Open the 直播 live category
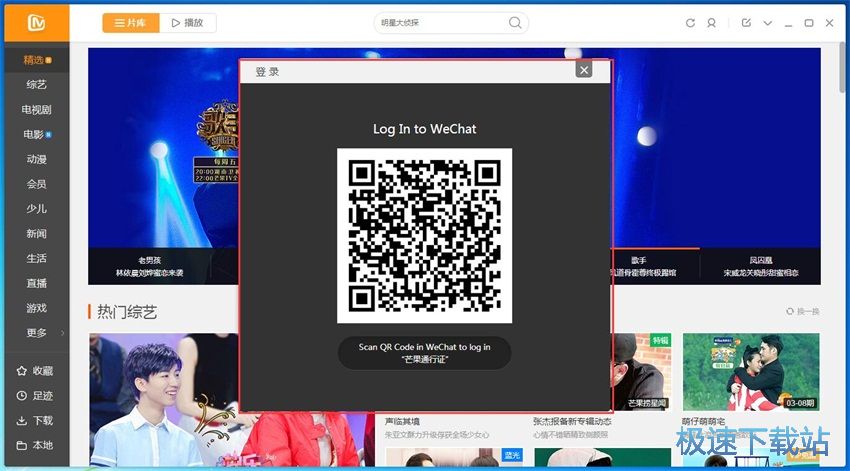 (37, 283)
